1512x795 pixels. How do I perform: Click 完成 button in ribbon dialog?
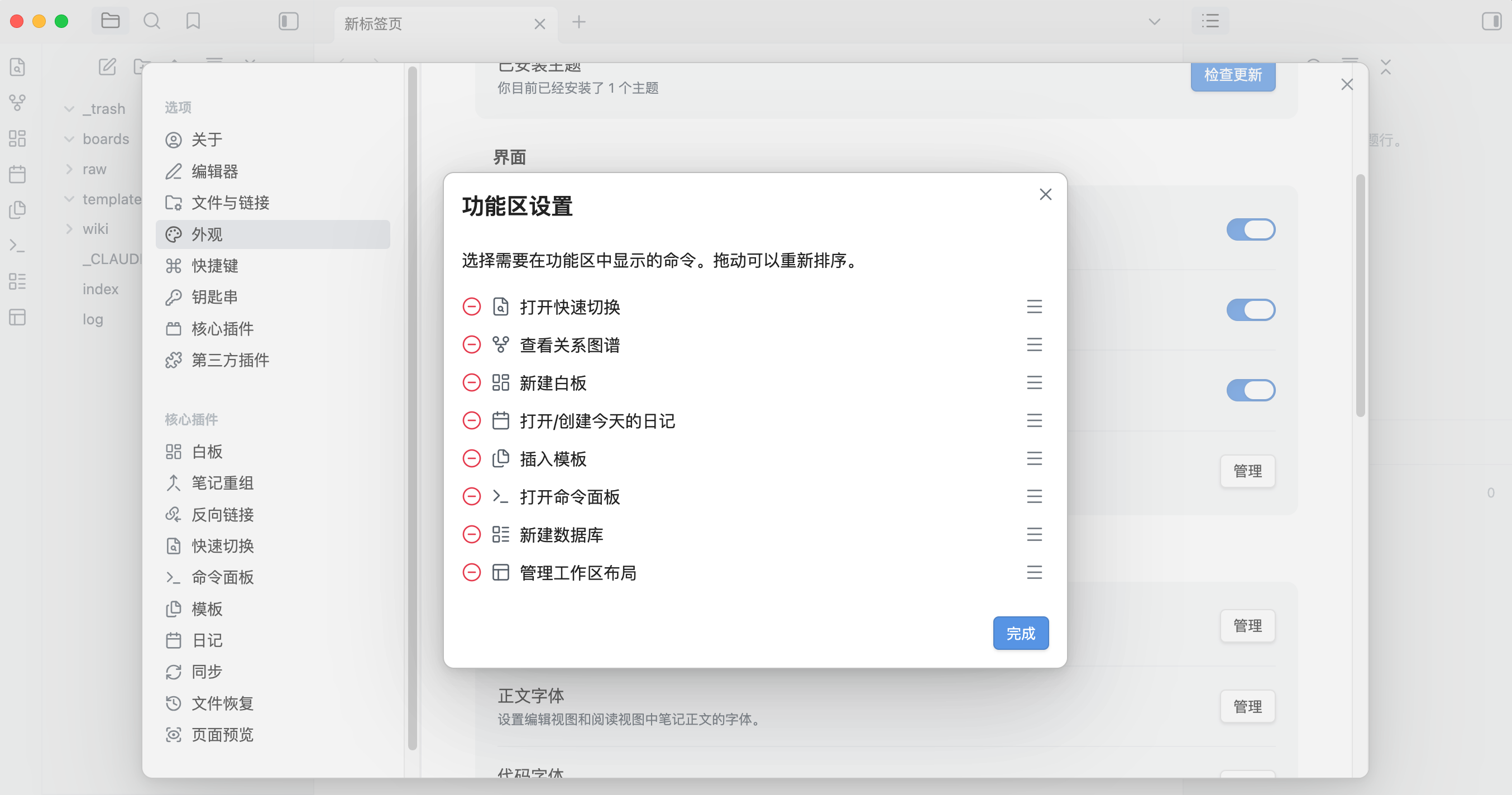click(1021, 633)
